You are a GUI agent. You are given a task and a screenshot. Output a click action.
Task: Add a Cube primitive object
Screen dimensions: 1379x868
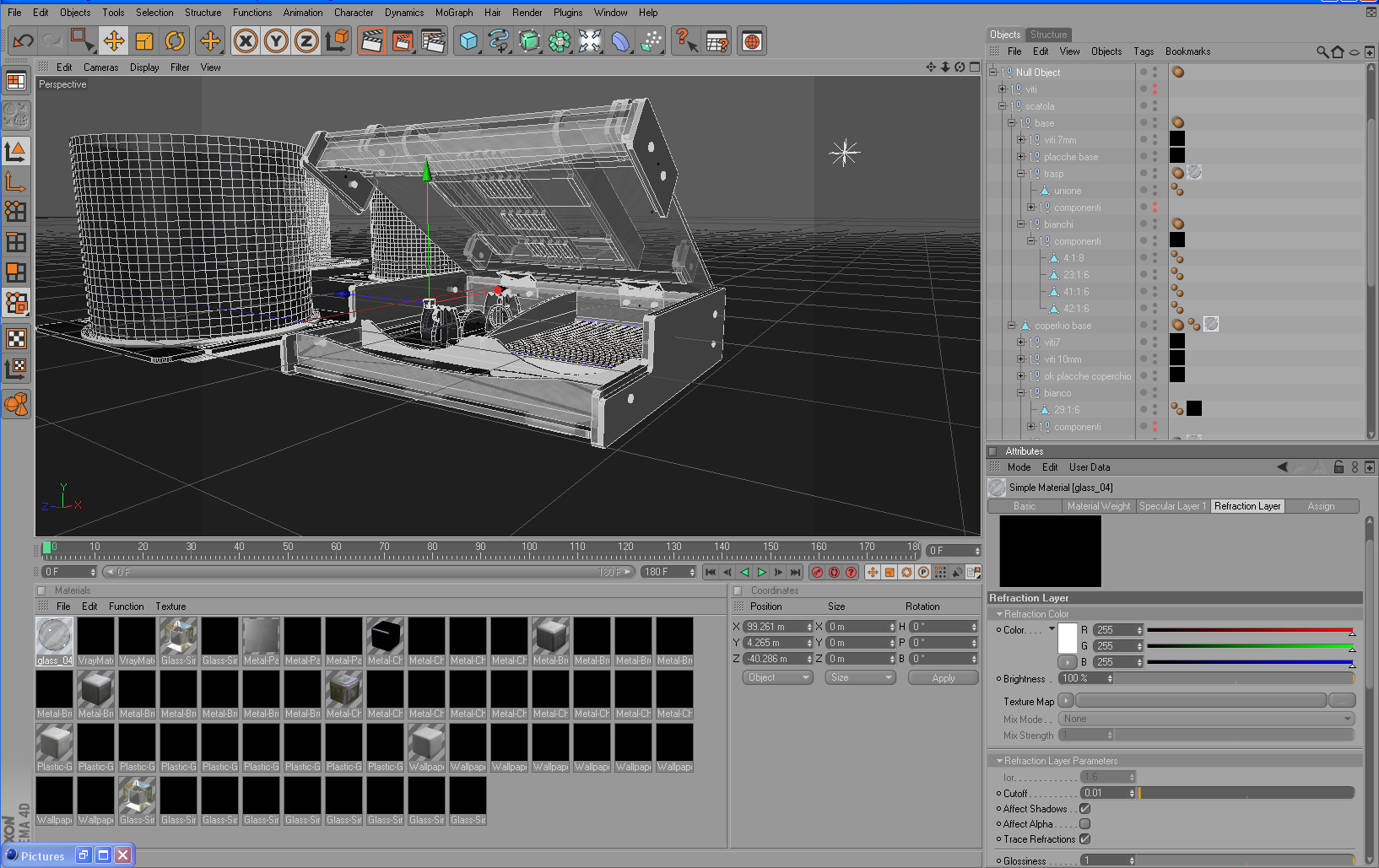468,40
